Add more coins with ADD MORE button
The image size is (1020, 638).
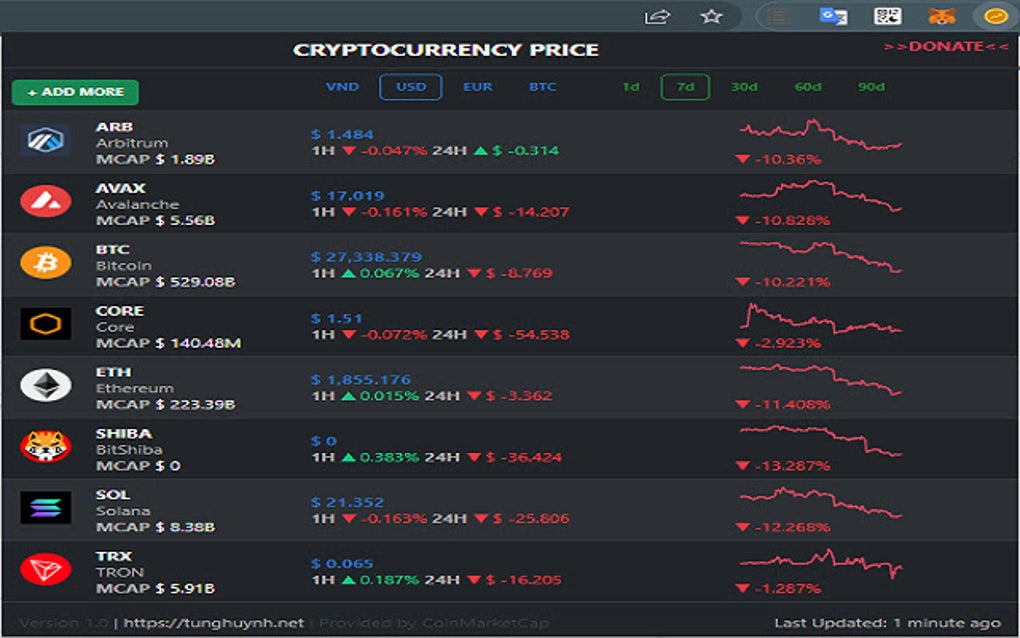[x=75, y=92]
